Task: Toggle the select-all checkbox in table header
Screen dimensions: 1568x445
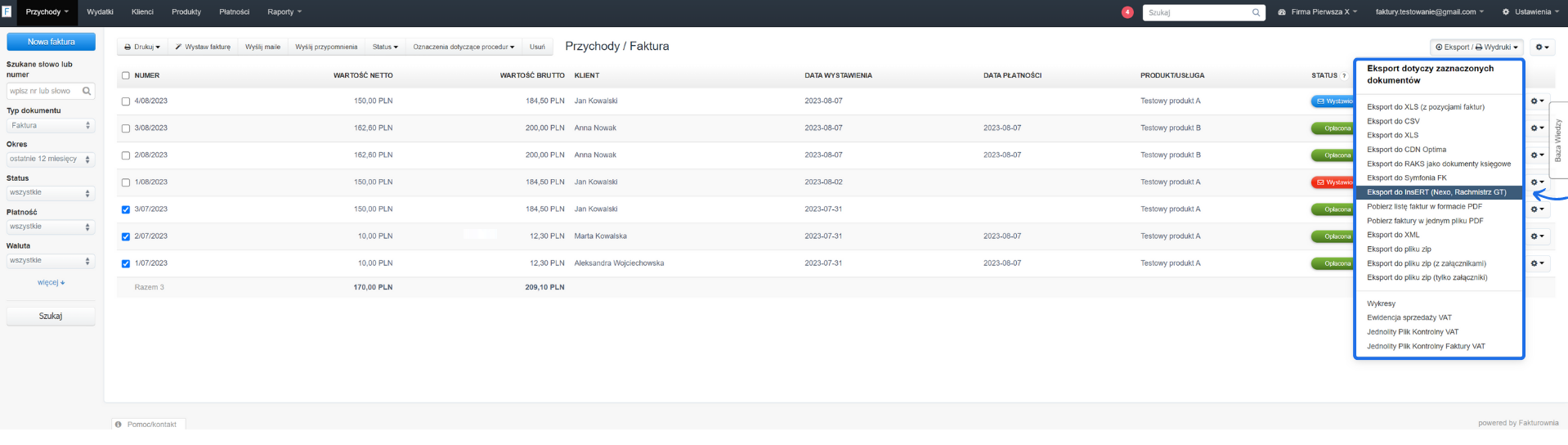Action: tap(126, 75)
